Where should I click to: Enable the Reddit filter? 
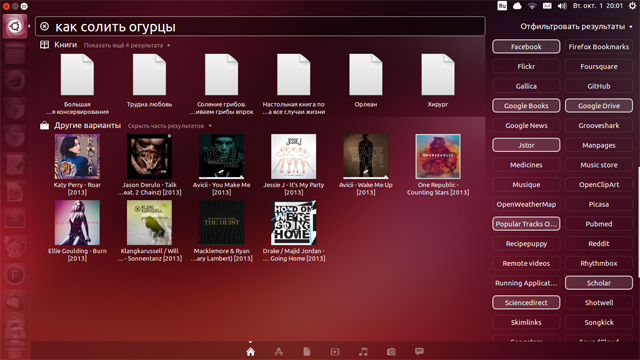(599, 244)
